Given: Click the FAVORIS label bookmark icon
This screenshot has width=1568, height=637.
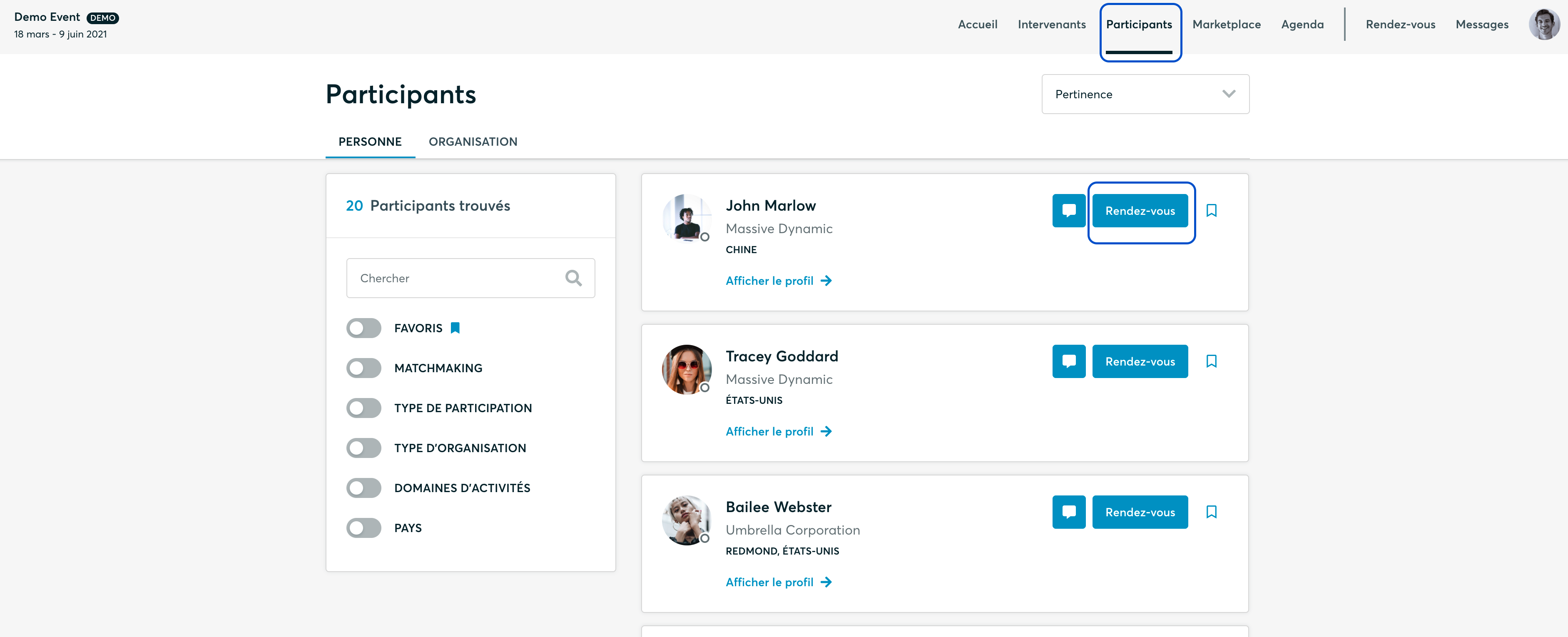Looking at the screenshot, I should tap(455, 328).
